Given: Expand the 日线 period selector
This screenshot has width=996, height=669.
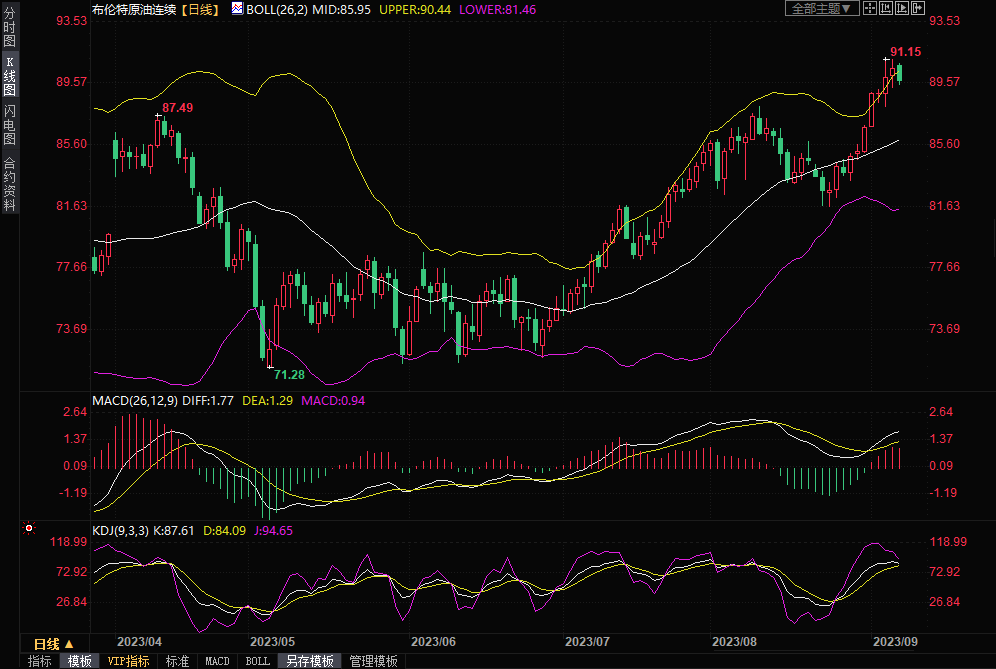Looking at the screenshot, I should 53,643.
